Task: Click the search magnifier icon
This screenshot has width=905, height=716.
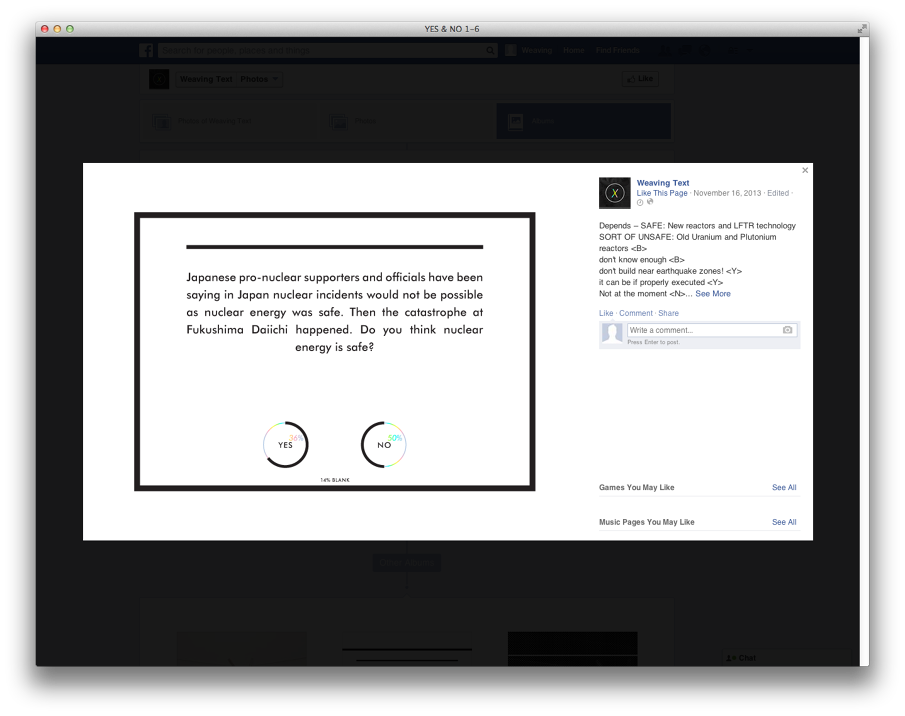Action: (490, 50)
